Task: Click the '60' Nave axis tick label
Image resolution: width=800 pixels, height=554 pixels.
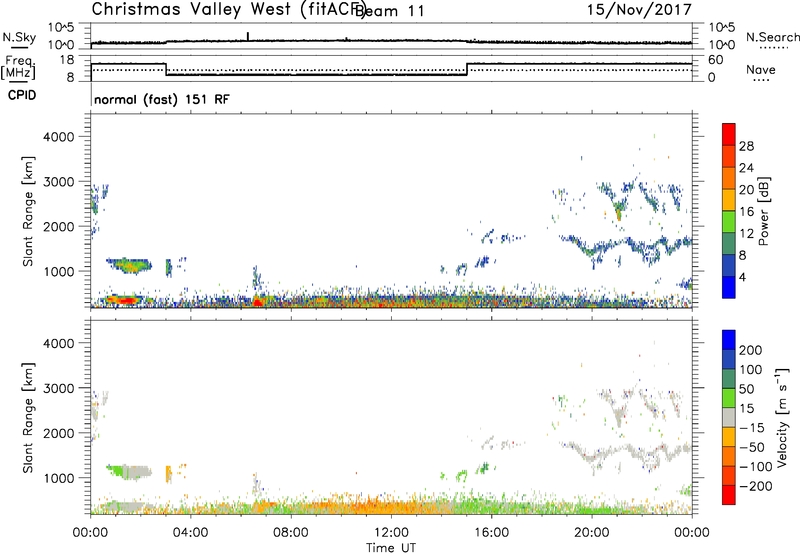Action: pos(715,60)
